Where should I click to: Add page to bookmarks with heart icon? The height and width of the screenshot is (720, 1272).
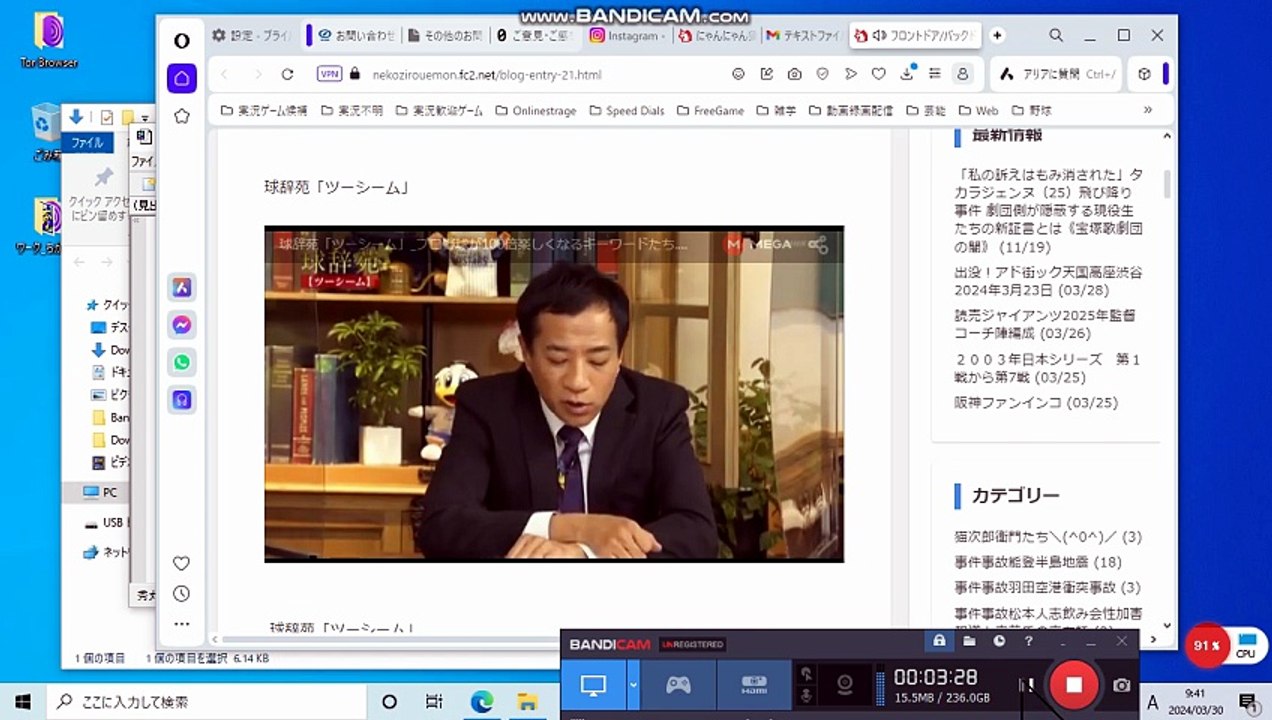[878, 74]
